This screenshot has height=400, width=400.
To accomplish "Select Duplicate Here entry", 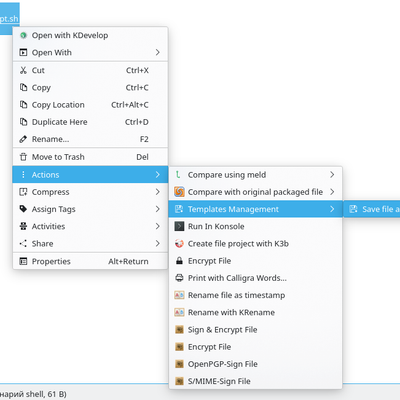I will pyautogui.click(x=90, y=122).
